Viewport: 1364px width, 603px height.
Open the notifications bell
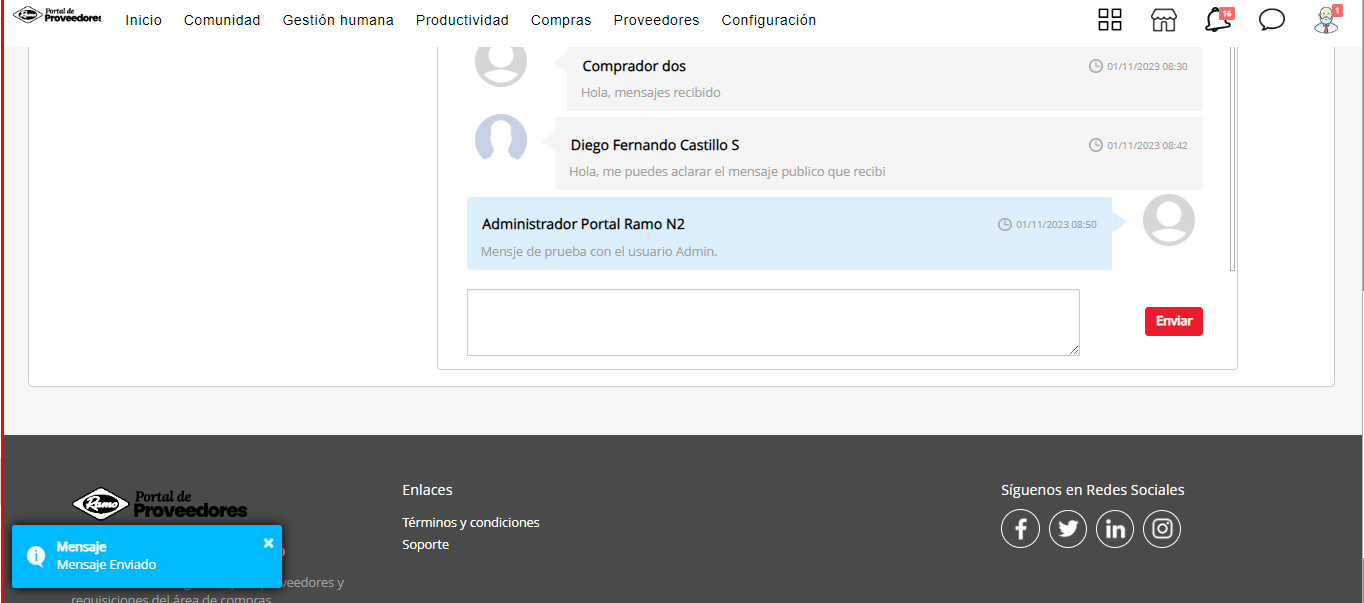1217,20
